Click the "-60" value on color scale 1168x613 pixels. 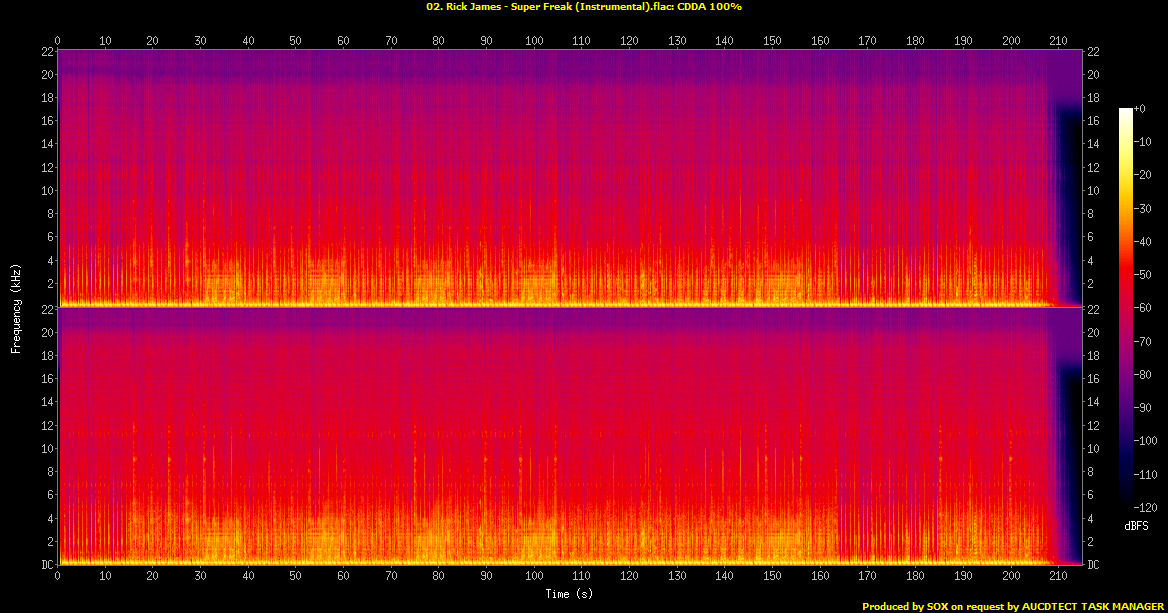[x=1143, y=308]
